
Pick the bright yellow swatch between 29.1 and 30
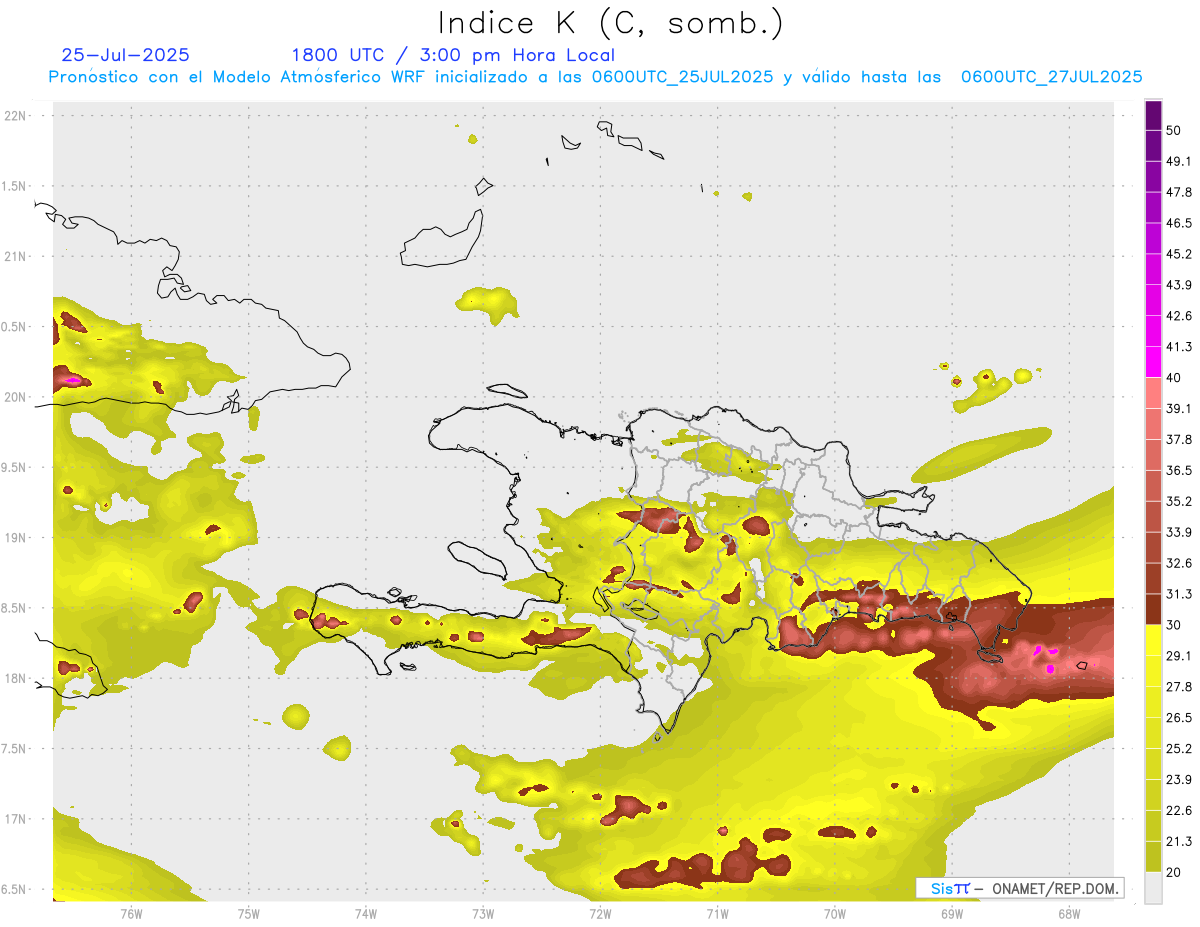(x=1153, y=640)
